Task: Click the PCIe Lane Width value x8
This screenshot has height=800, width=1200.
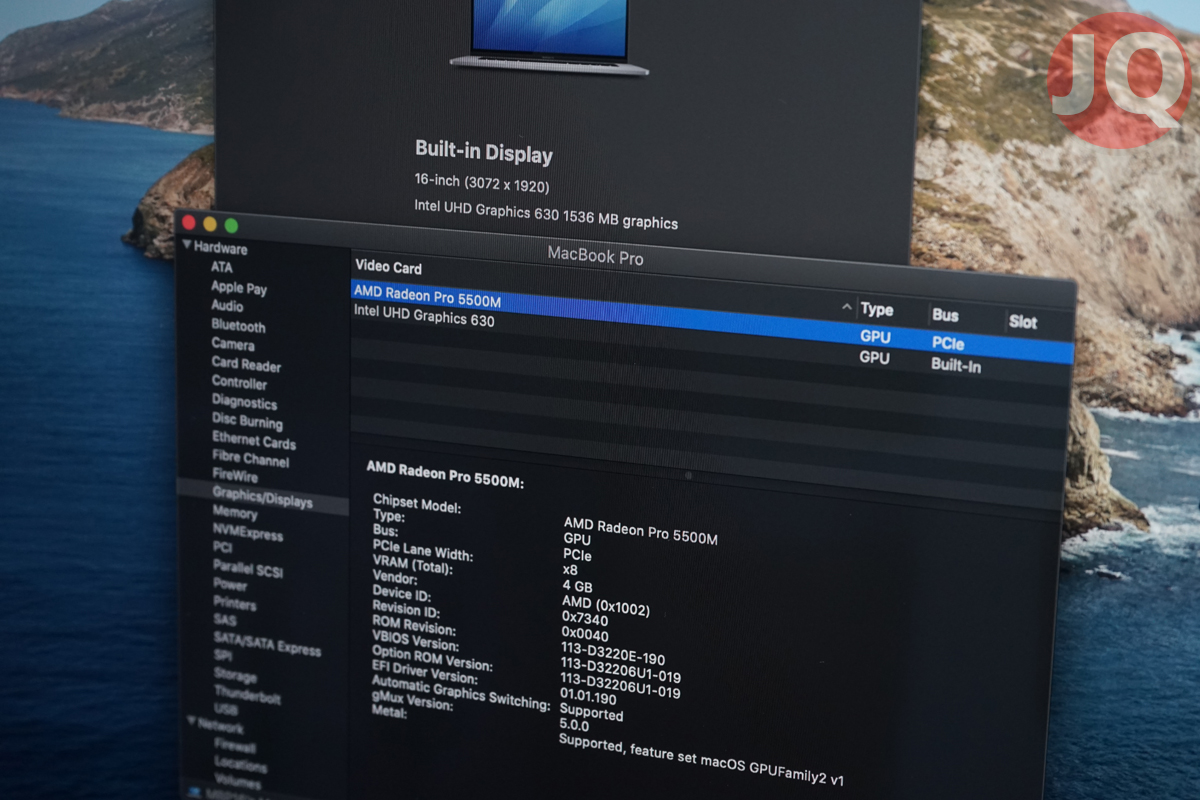Action: point(570,570)
